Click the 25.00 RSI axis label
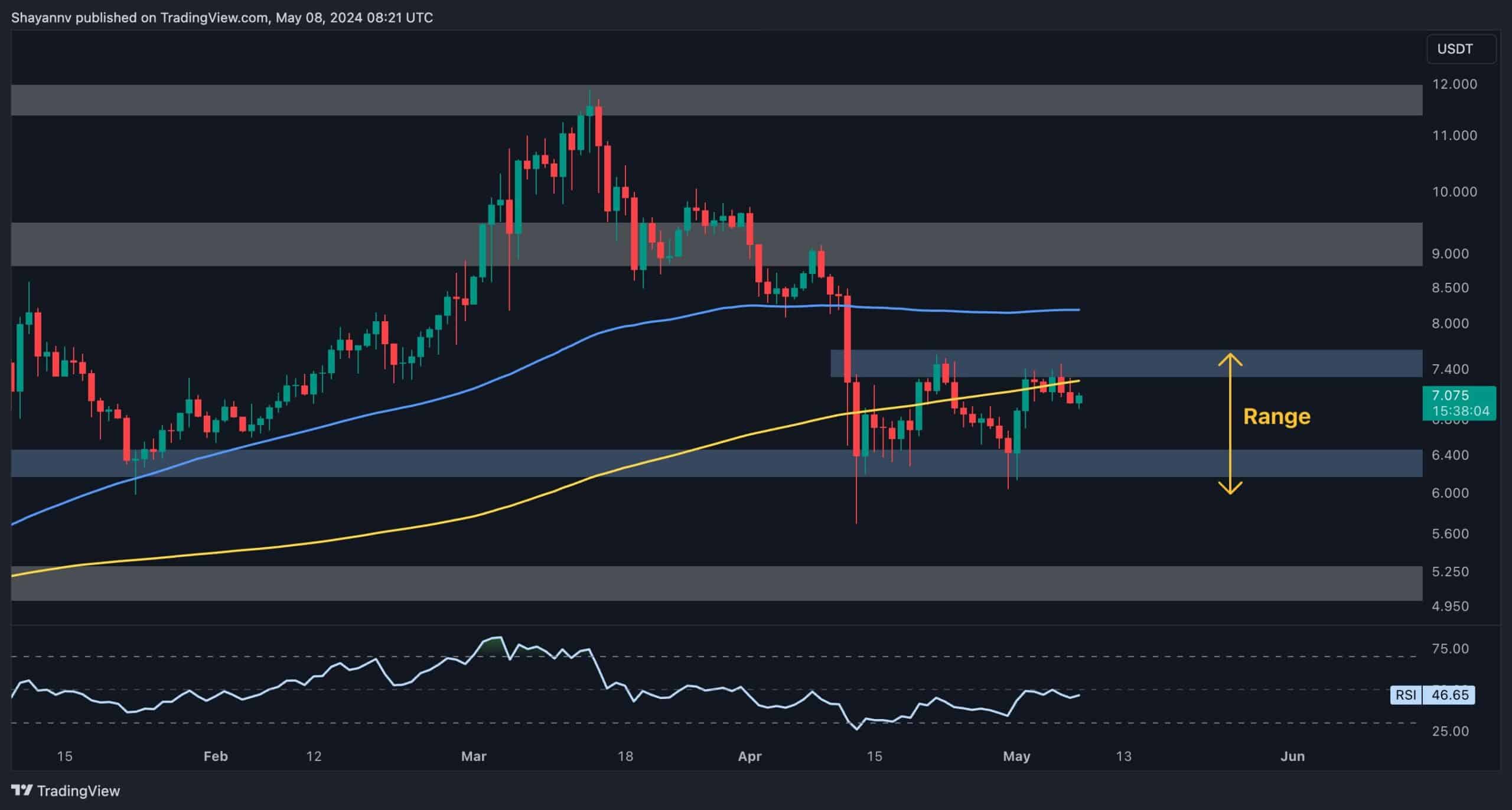The height and width of the screenshot is (810, 1512). point(1449,731)
